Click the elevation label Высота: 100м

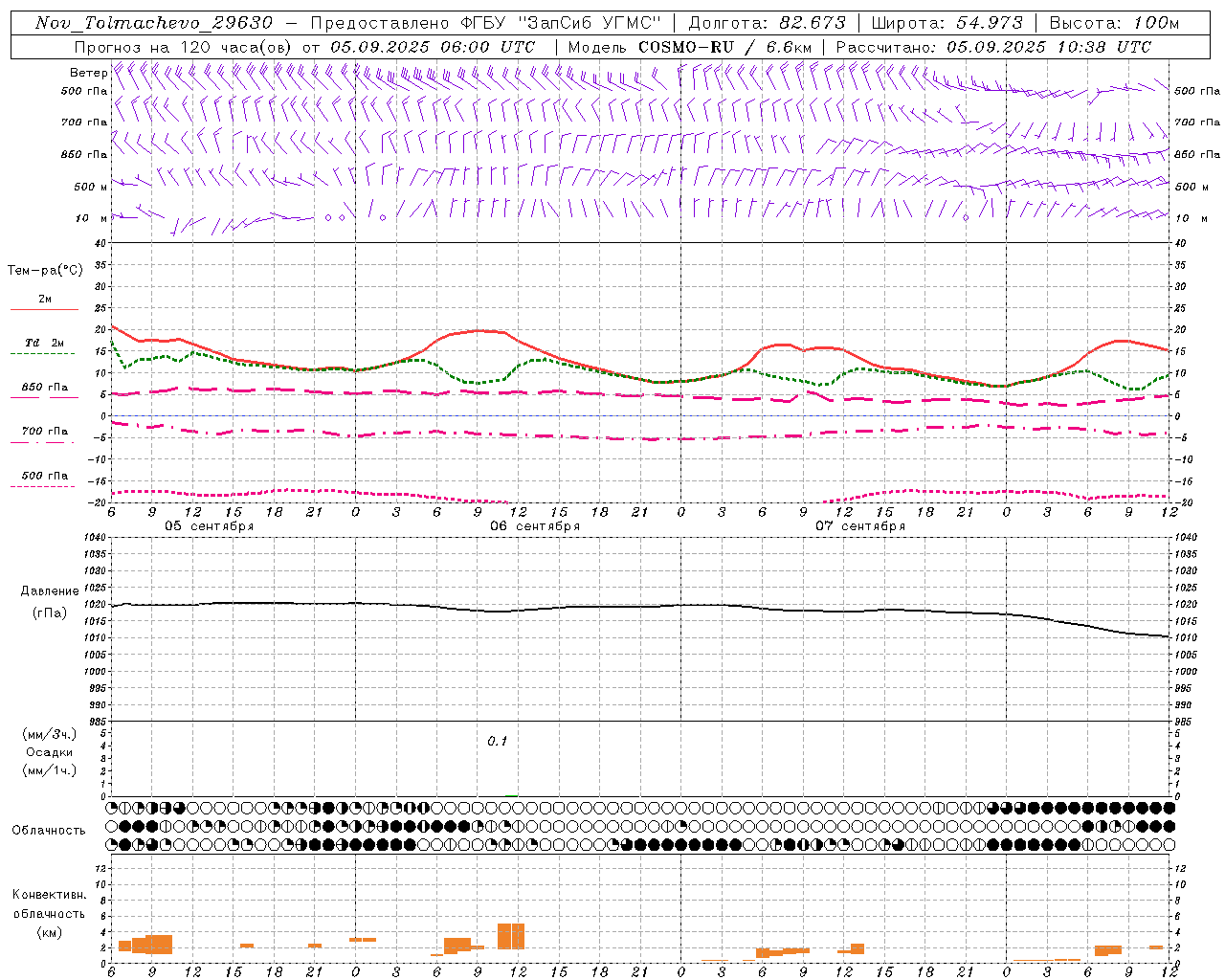1114,23
